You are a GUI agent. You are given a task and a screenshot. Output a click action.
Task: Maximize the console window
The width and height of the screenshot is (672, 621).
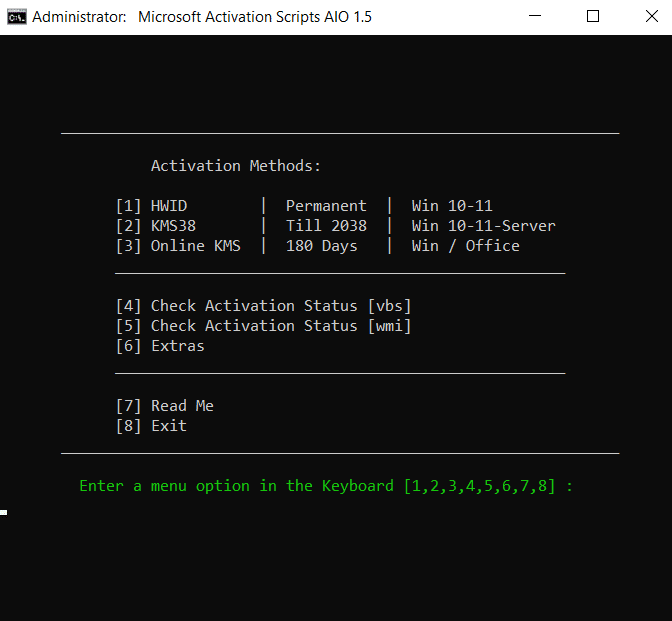593,17
